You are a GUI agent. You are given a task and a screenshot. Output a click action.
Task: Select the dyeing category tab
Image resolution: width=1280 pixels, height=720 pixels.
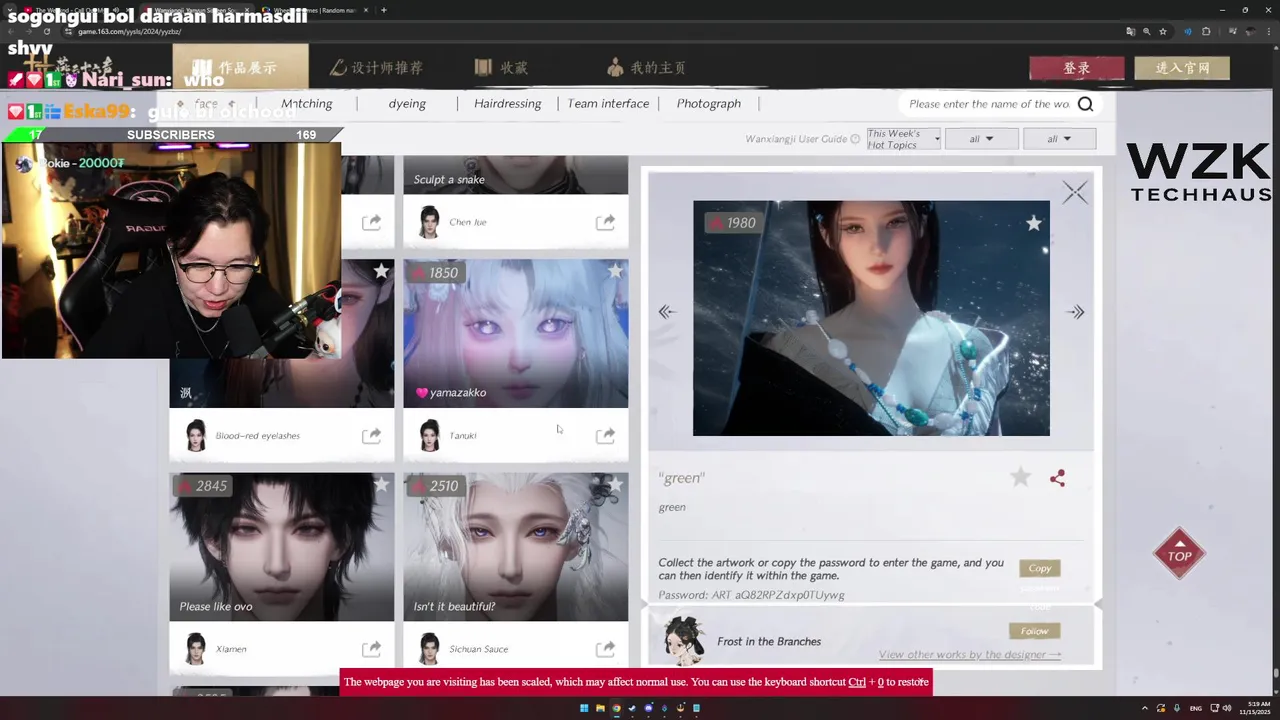pyautogui.click(x=407, y=103)
